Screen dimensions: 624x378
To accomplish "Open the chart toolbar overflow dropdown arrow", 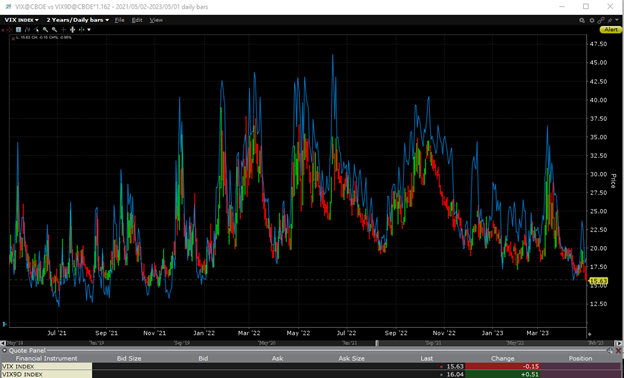I will pyautogui.click(x=89, y=30).
